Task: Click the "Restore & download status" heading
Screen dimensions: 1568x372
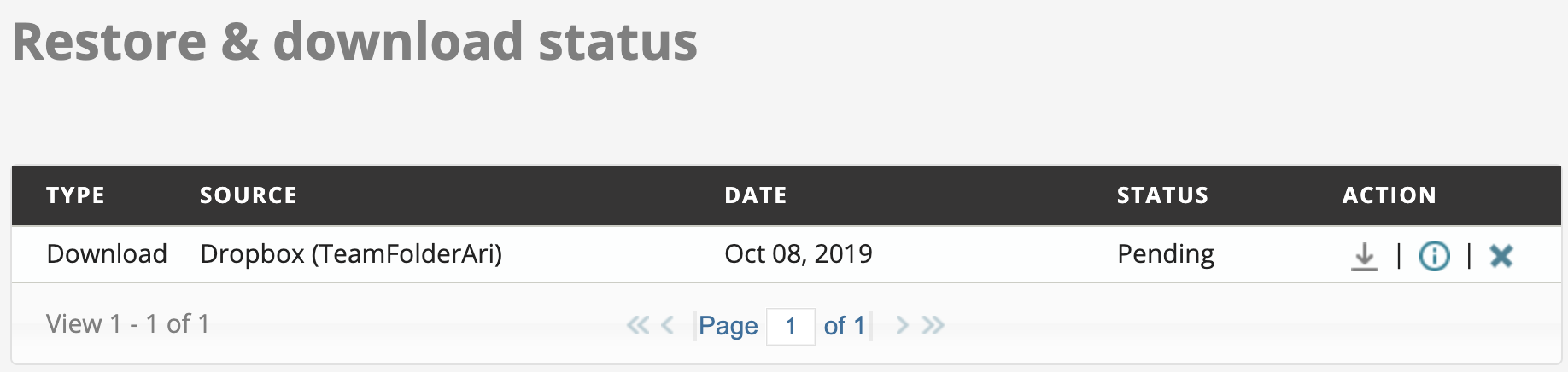Action: (x=354, y=42)
